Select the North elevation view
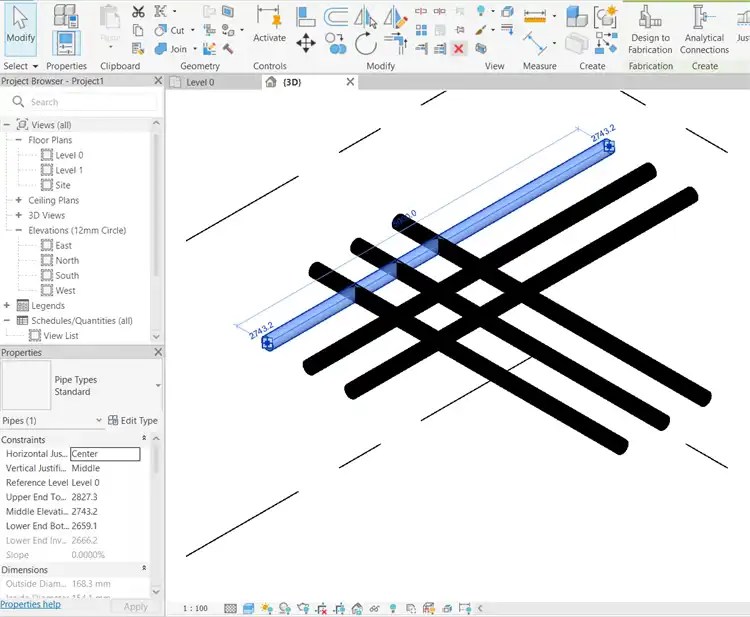 click(x=67, y=261)
